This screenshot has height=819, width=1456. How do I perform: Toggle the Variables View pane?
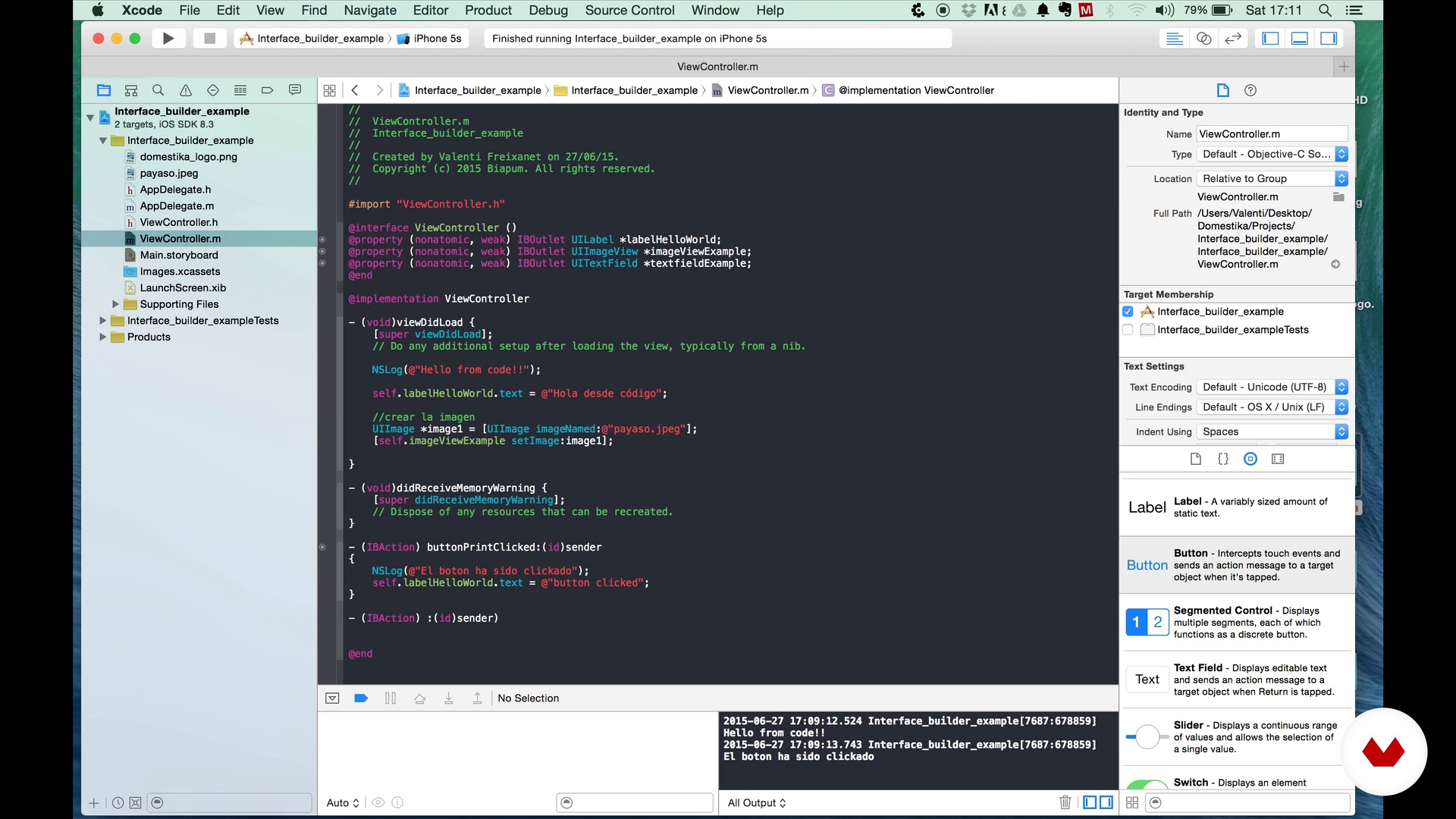(1090, 802)
